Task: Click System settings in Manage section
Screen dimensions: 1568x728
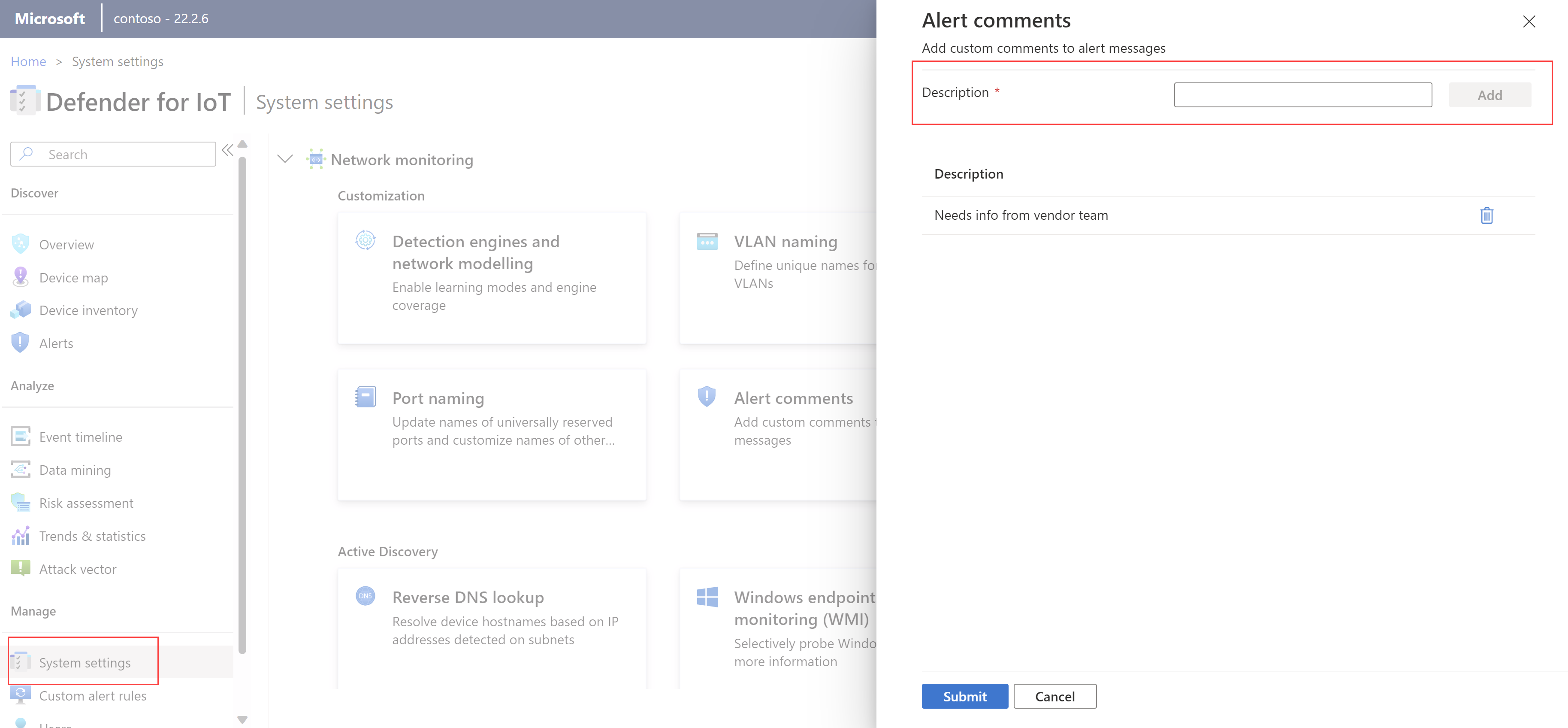Action: (84, 662)
